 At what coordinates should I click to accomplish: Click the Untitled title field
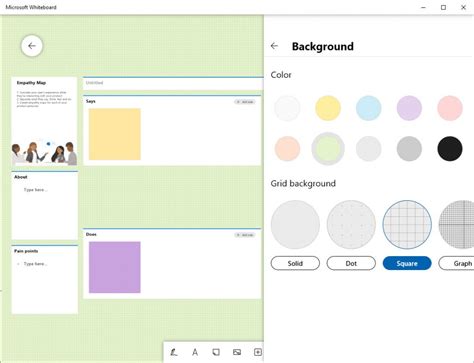click(x=173, y=83)
